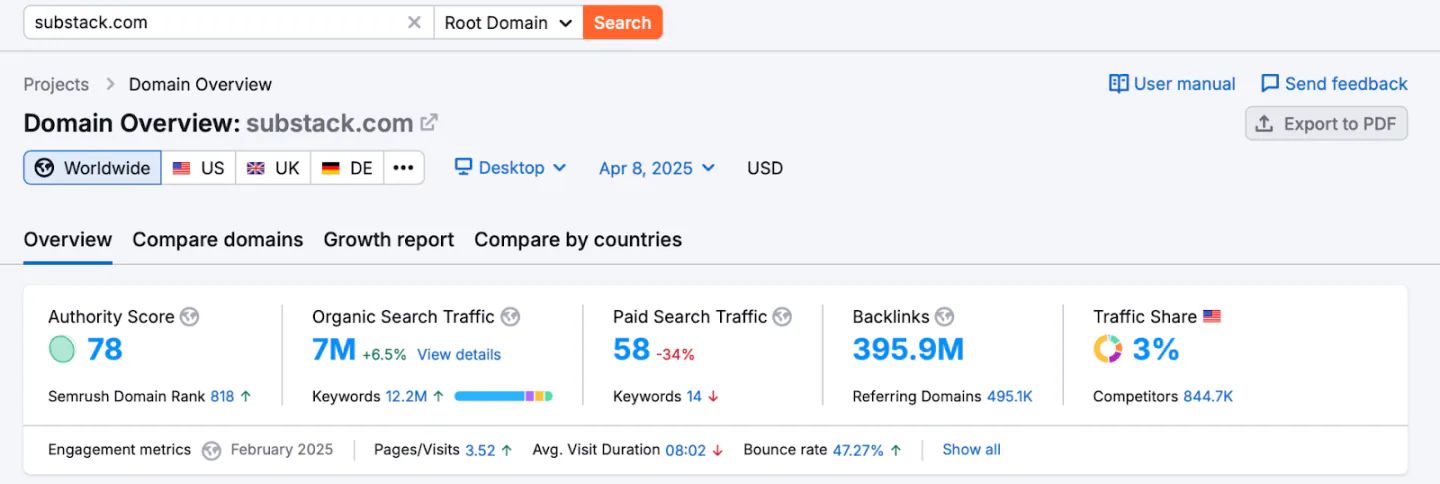Export report to PDF
This screenshot has width=1440, height=484.
point(1326,124)
